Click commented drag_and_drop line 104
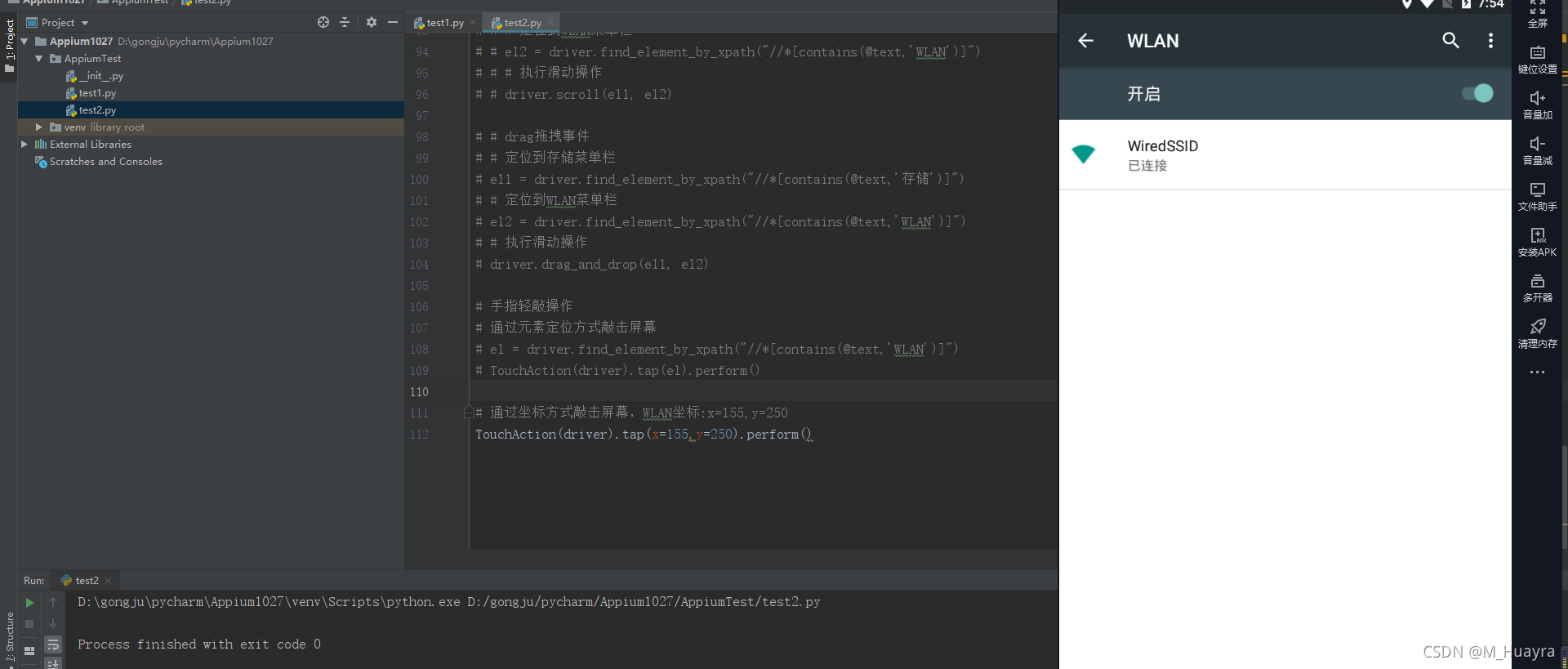The width and height of the screenshot is (1568, 669). (591, 265)
